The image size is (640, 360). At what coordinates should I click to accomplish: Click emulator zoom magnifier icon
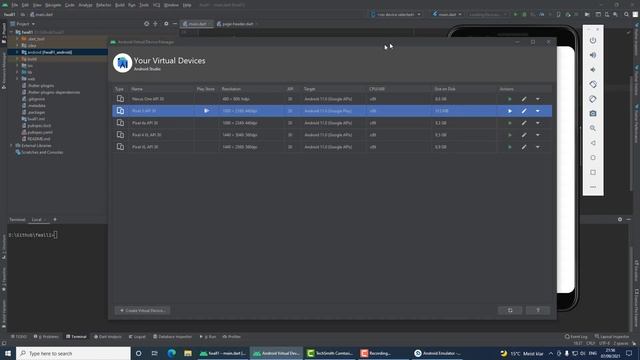tap(593, 128)
